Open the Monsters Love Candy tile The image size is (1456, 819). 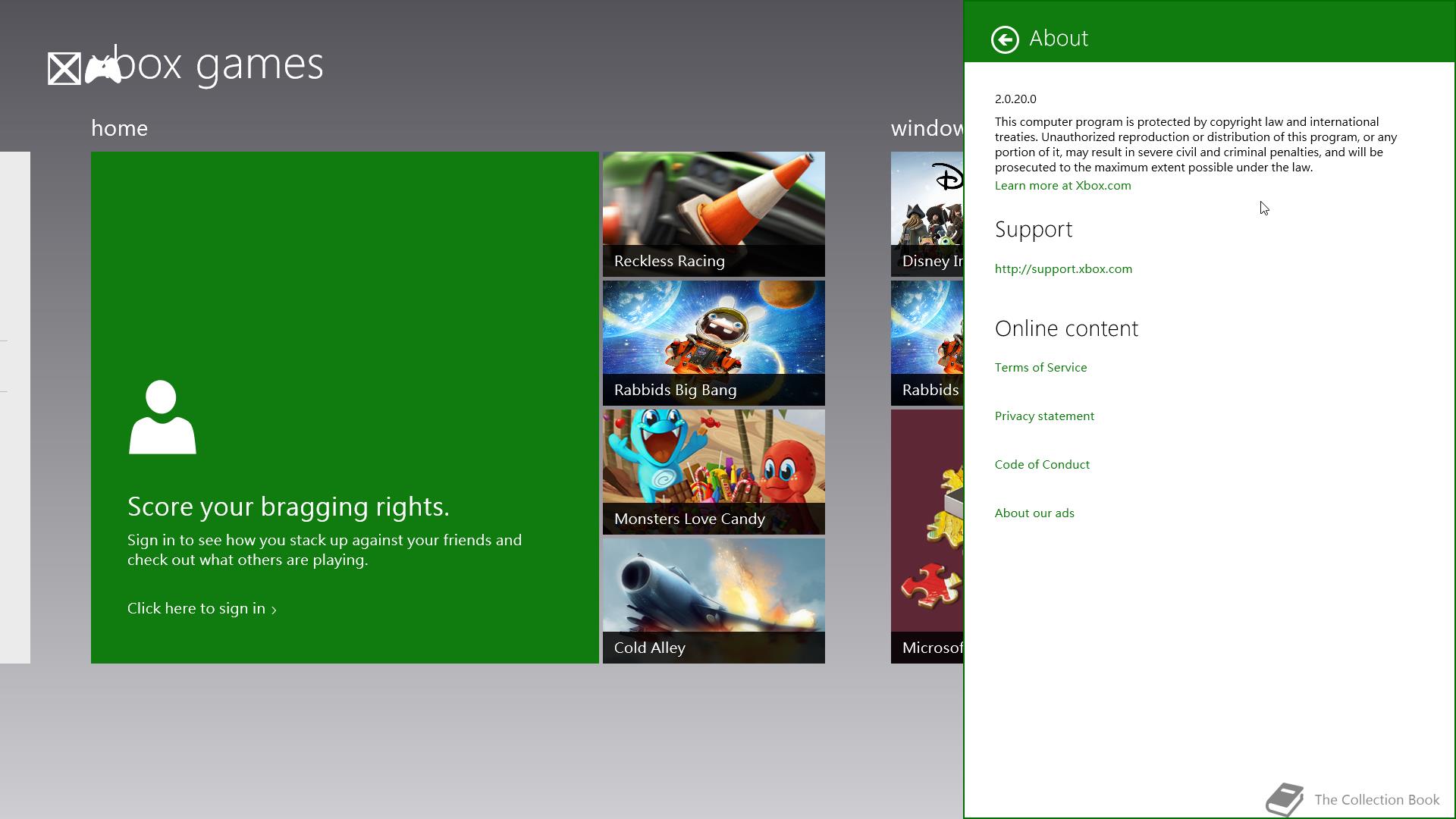[x=714, y=472]
